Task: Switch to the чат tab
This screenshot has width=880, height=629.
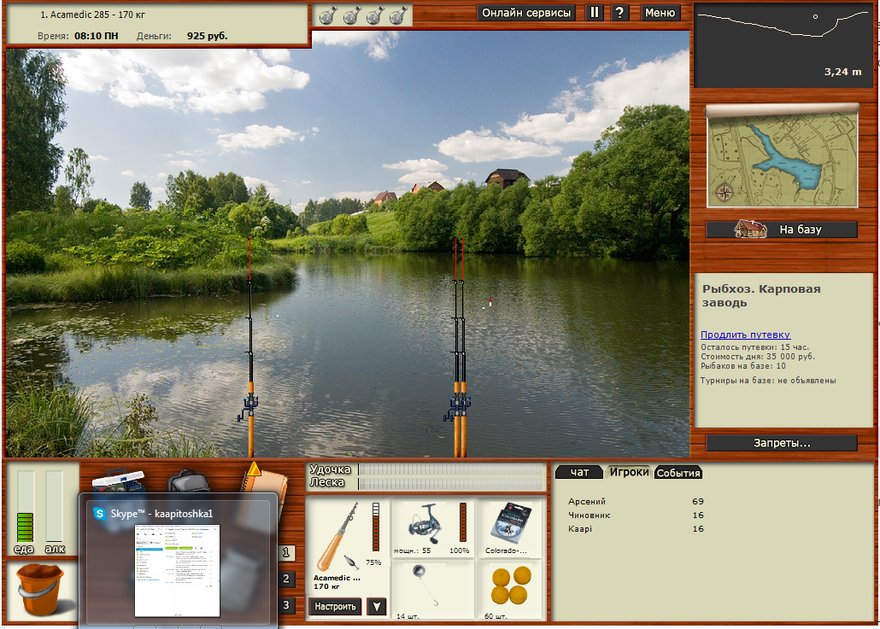Action: tap(579, 472)
